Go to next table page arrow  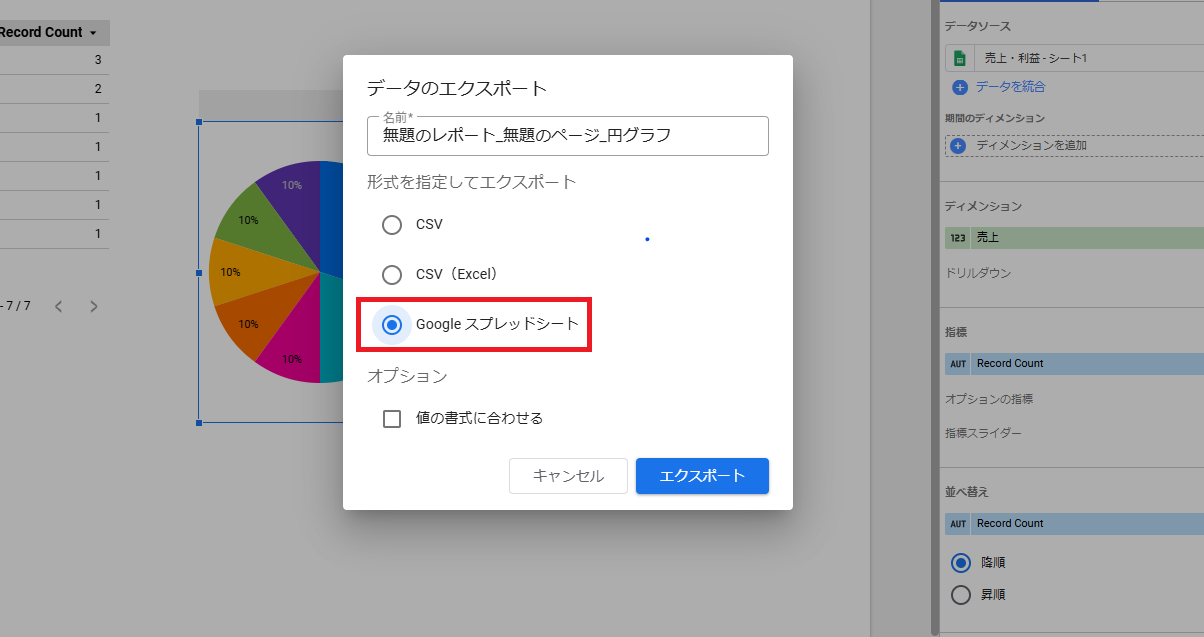[94, 306]
